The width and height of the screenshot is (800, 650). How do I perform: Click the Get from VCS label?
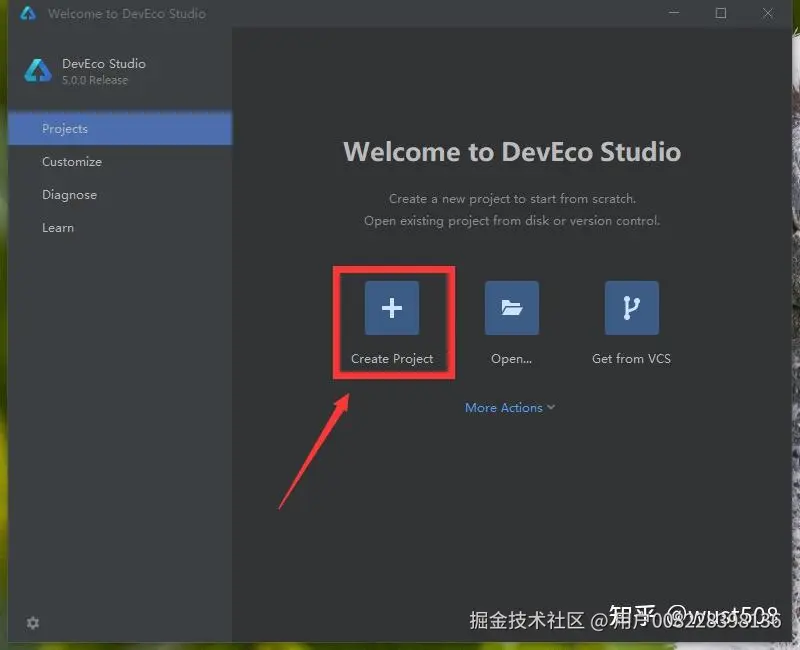click(632, 359)
